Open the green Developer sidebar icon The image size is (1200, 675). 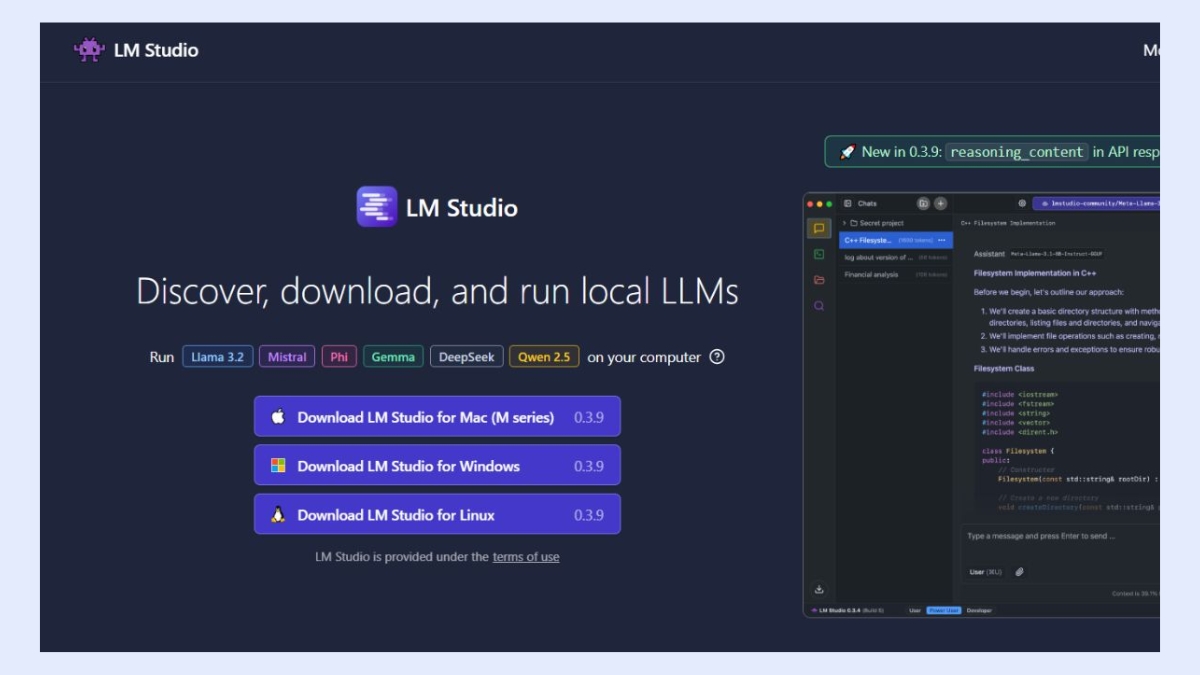pos(819,255)
